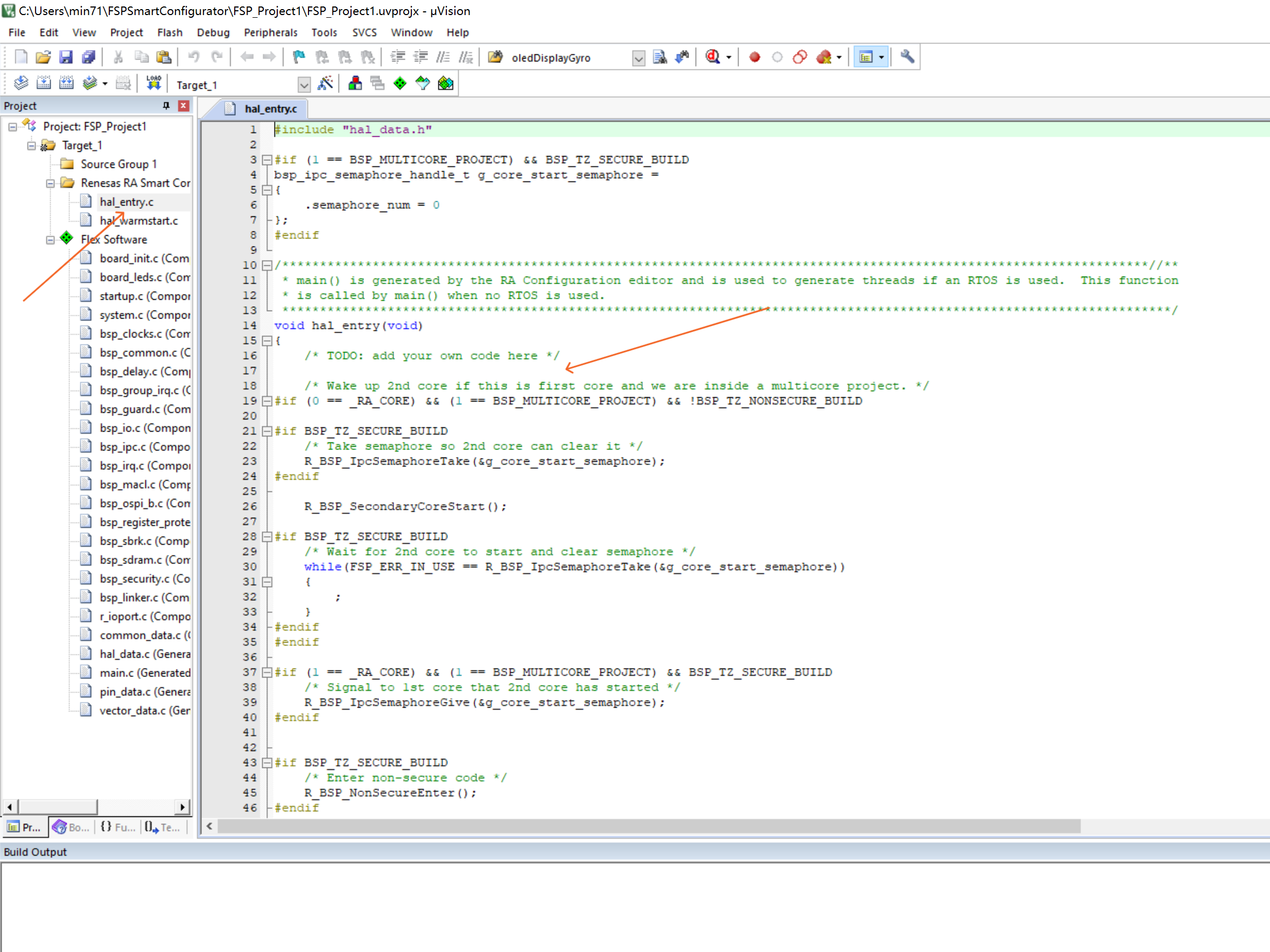Open Options for Target magic wand icon
The image size is (1270, 952).
tap(325, 84)
